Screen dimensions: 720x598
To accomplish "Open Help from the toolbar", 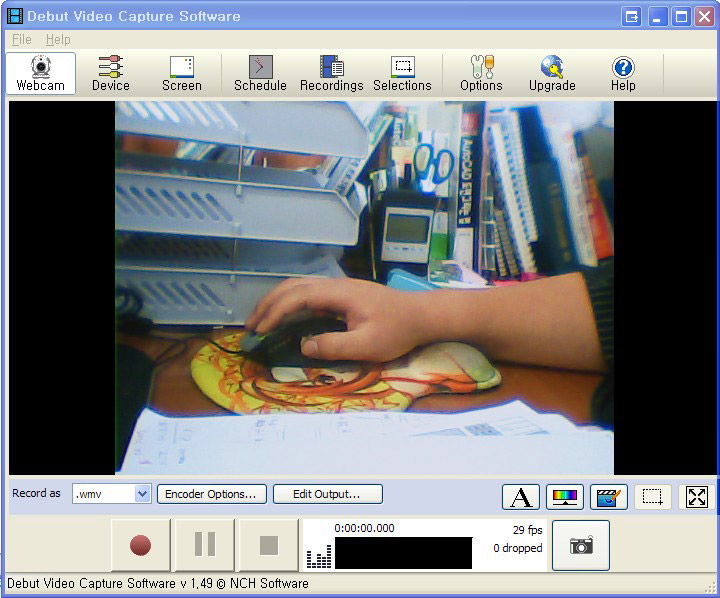I will tap(623, 73).
